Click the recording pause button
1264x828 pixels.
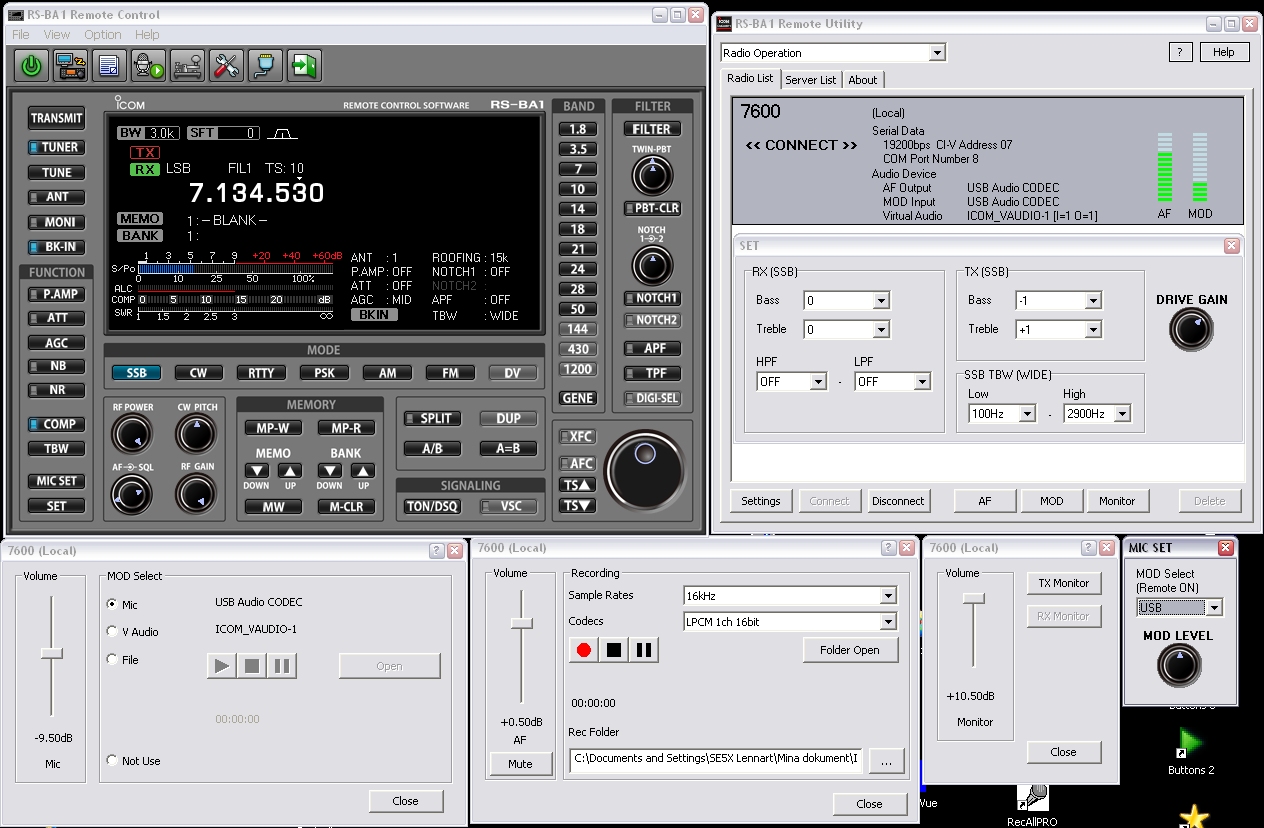tap(644, 650)
